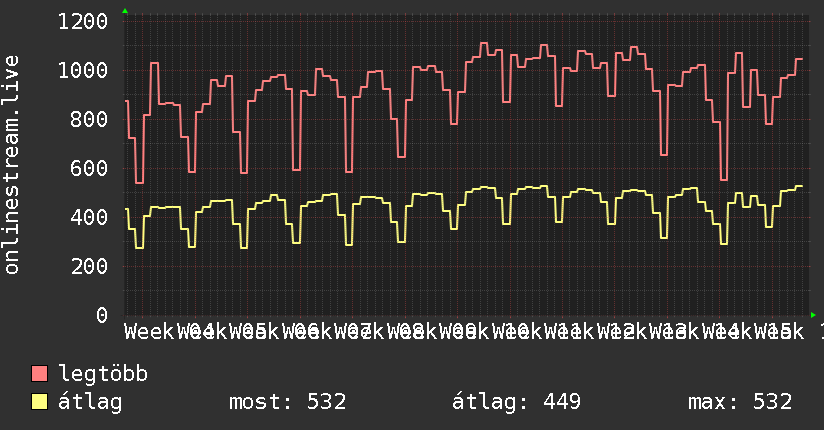
Task: Click the y-axis label 400
Action: (x=89, y=217)
